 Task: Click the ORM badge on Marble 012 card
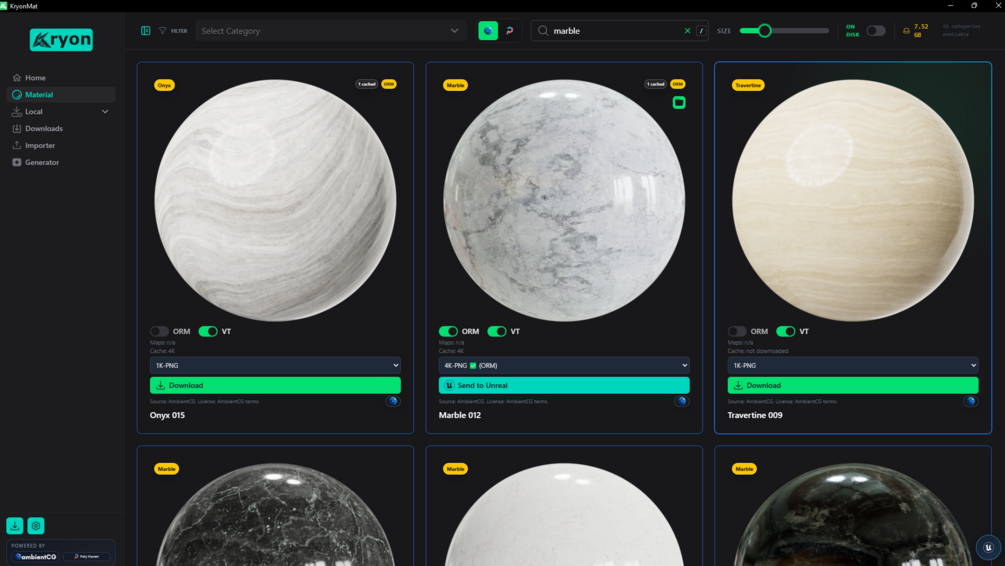[x=677, y=84]
